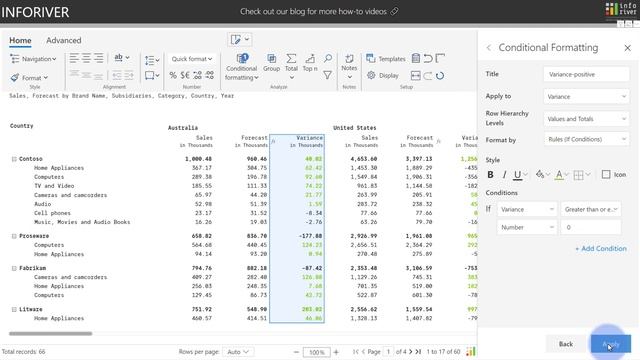The width and height of the screenshot is (640, 360).
Task: Collapse the Litware row group
Action: coord(14,310)
